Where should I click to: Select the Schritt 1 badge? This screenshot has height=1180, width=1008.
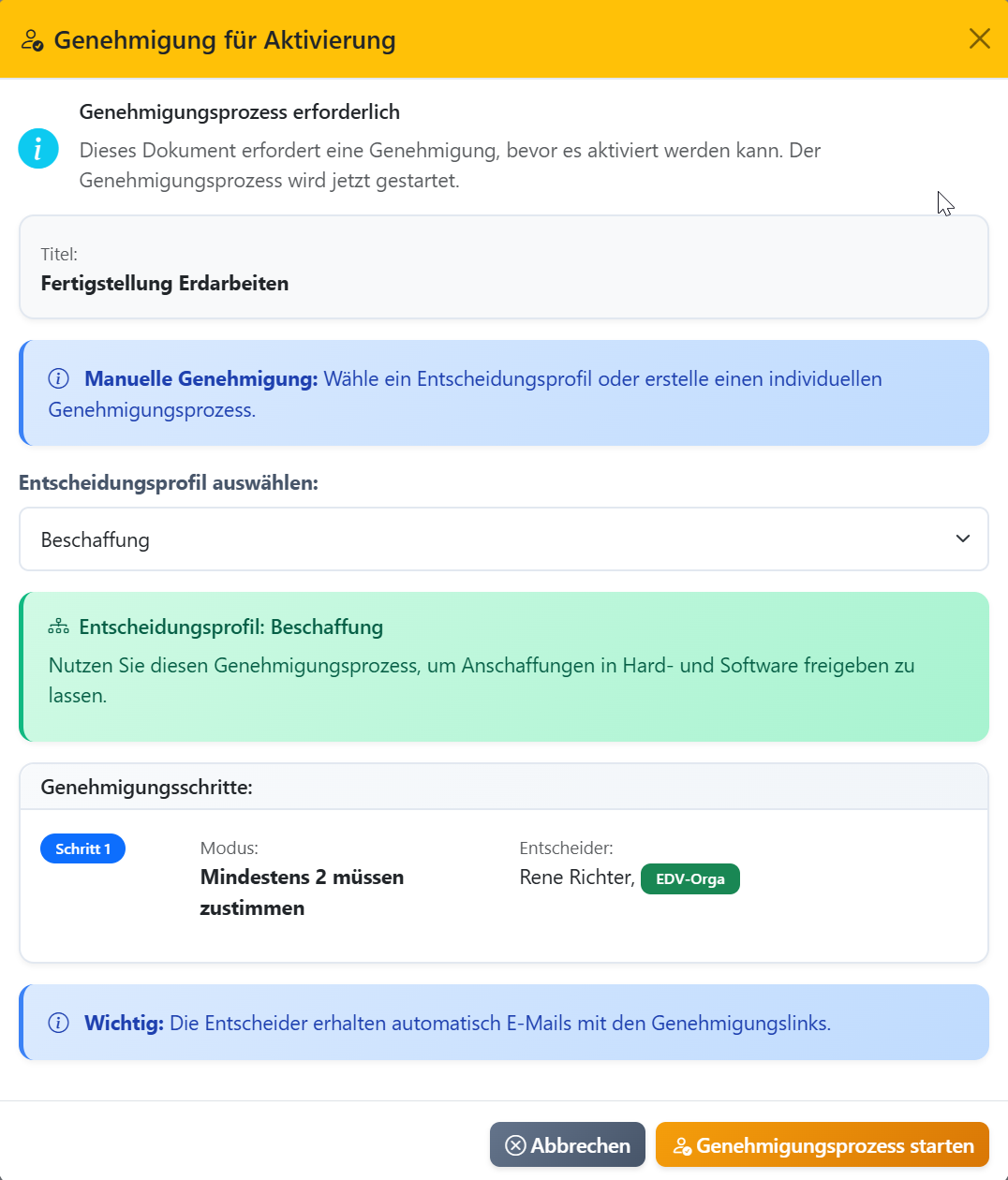point(82,848)
